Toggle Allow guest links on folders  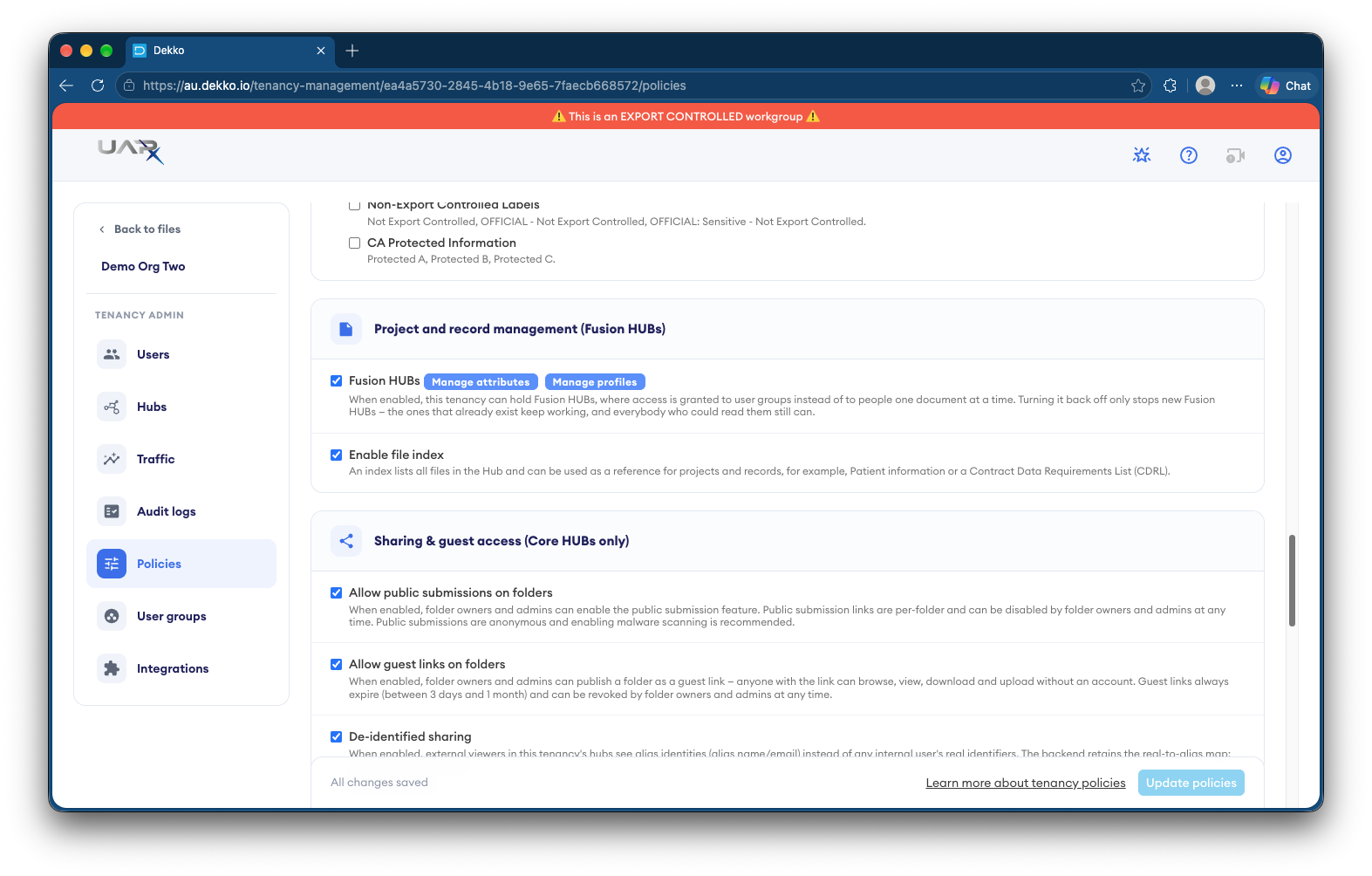336,664
